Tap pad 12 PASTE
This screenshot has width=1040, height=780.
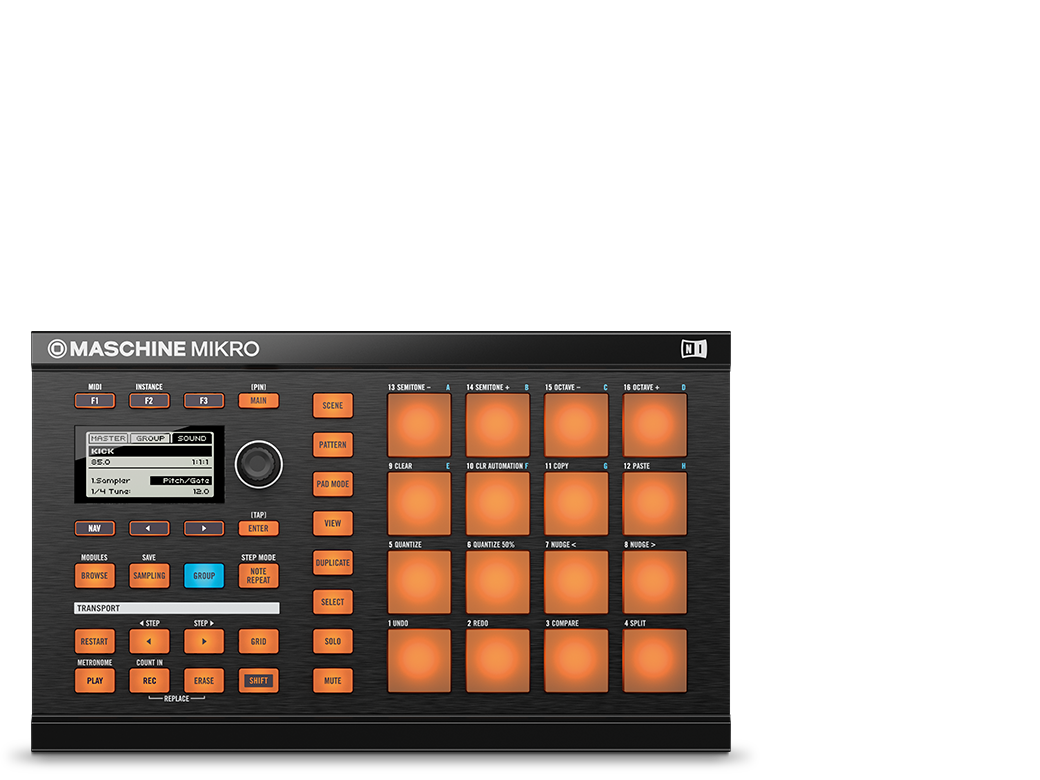[x=655, y=503]
